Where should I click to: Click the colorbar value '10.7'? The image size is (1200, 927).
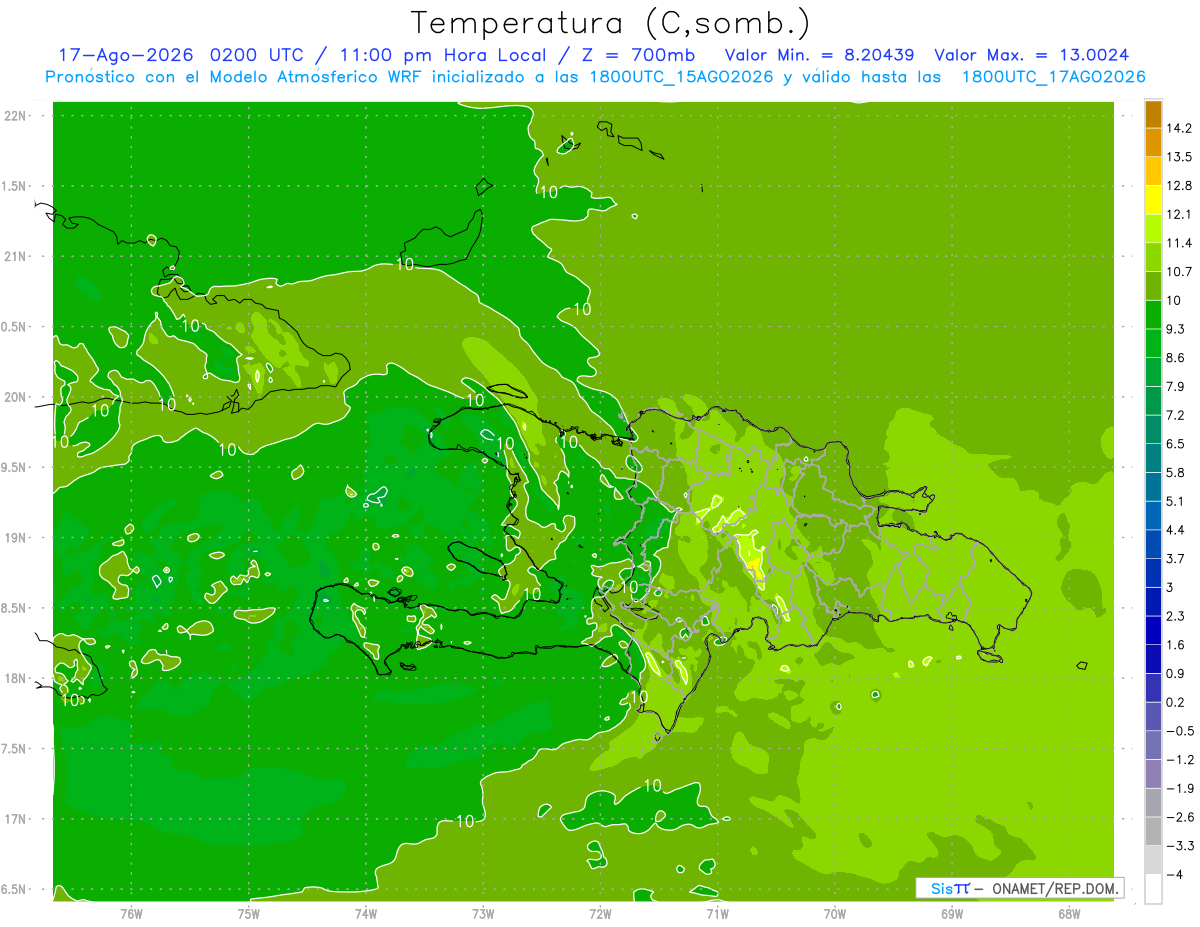[x=1179, y=271]
